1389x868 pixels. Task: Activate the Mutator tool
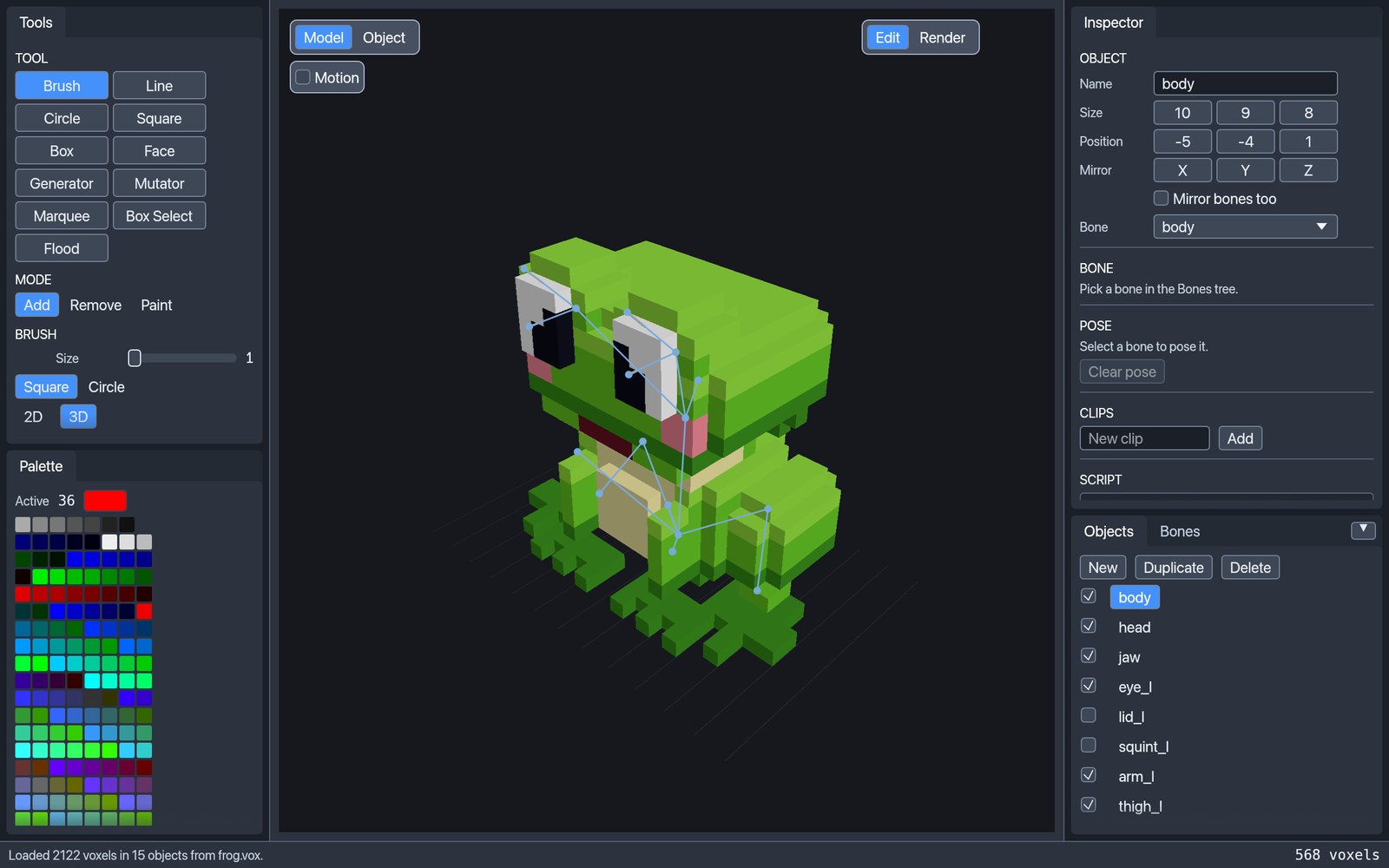pos(159,183)
